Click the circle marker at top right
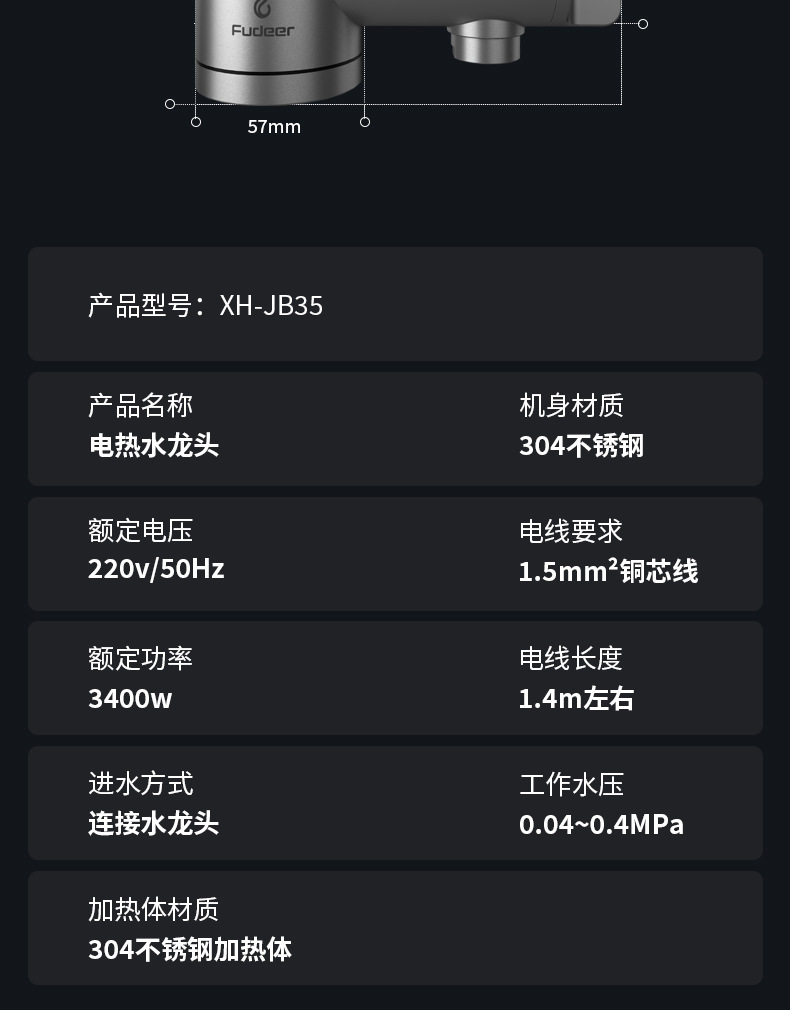This screenshot has width=790, height=1010. point(643,24)
